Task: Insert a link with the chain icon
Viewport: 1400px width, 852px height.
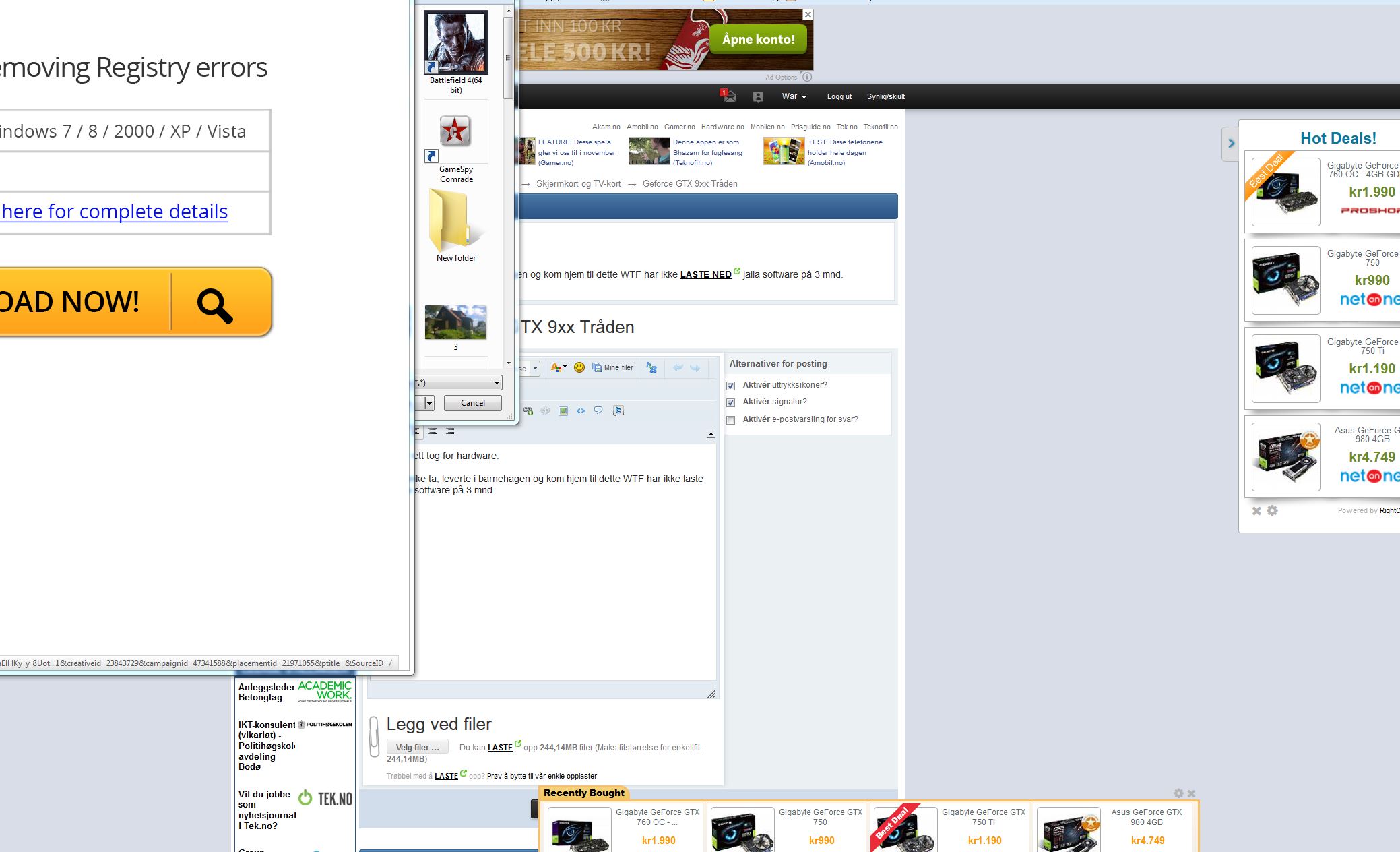Action: pos(528,410)
